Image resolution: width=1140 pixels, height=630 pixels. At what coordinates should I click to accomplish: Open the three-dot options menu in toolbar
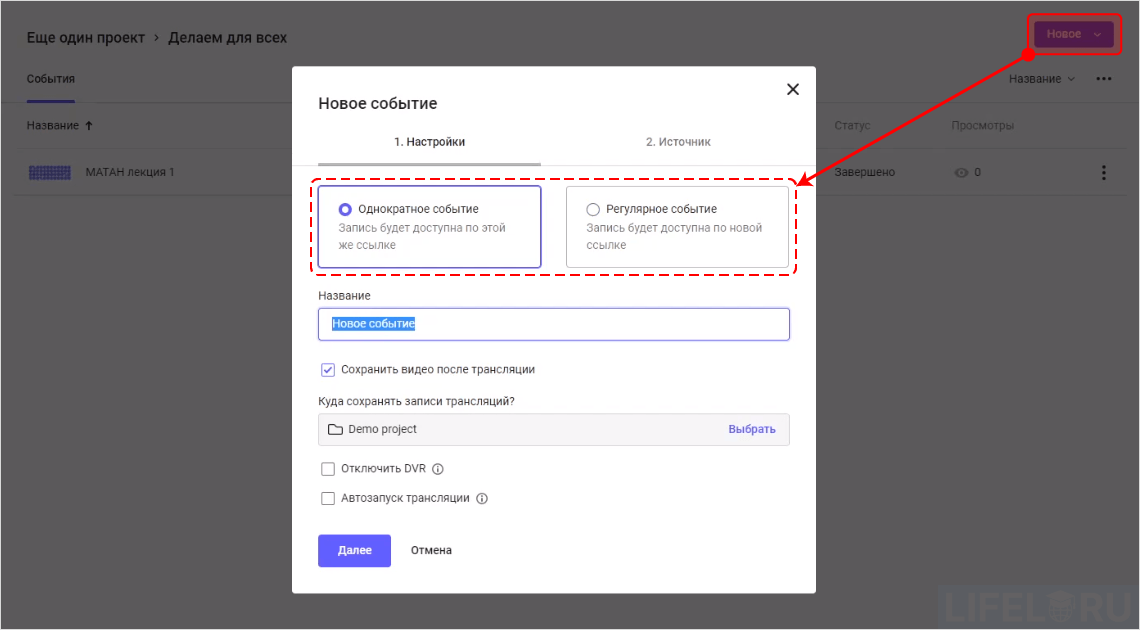pos(1104,79)
